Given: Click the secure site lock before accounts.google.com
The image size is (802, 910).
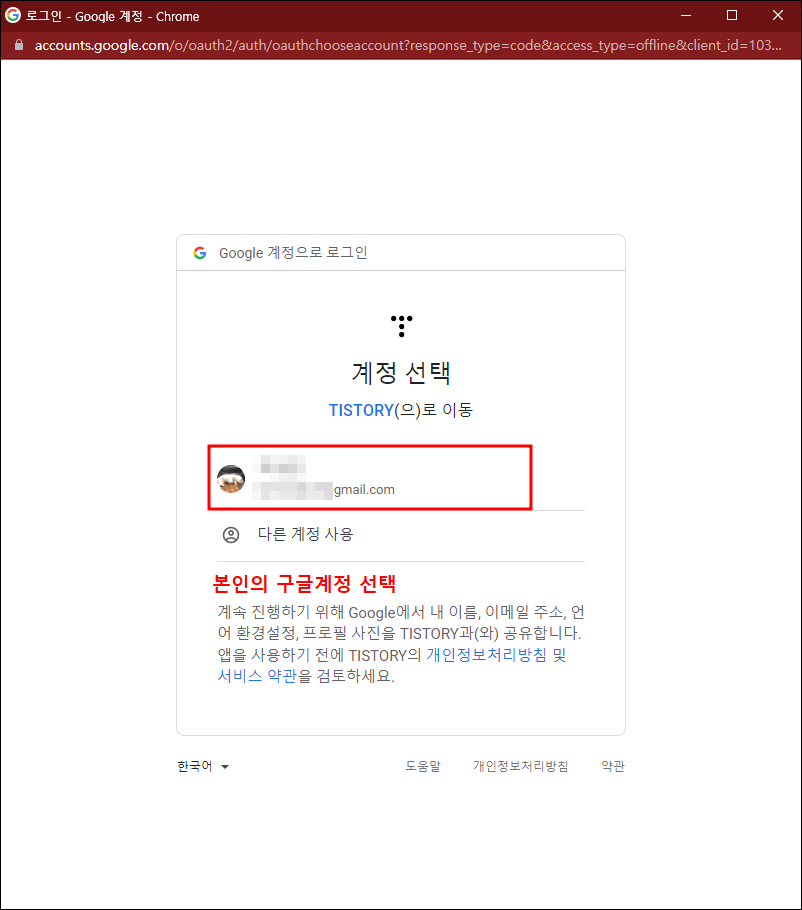Looking at the screenshot, I should click(18, 45).
